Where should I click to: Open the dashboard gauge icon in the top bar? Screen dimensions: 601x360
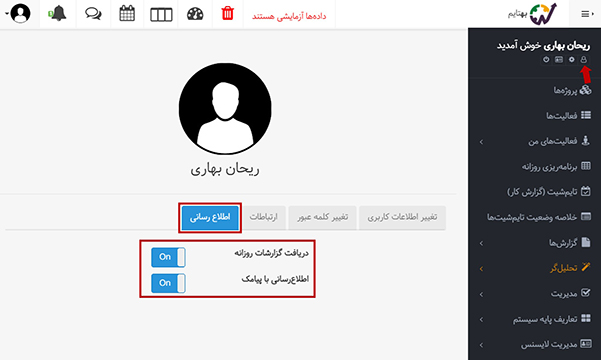point(195,14)
